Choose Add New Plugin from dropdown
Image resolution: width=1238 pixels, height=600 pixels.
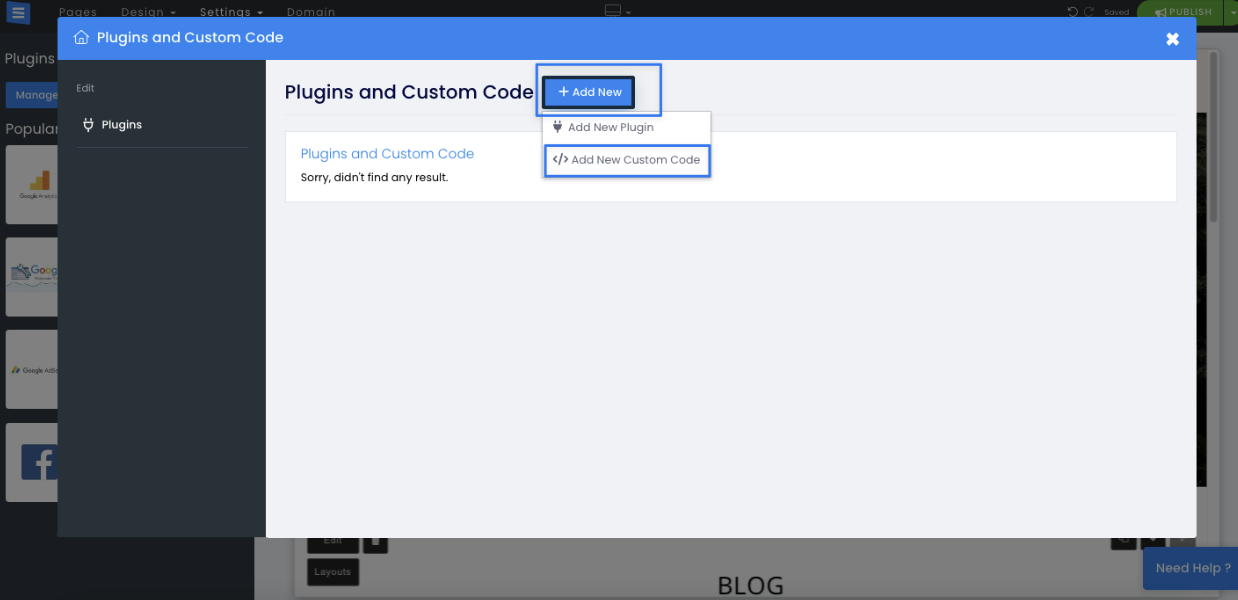[627, 127]
